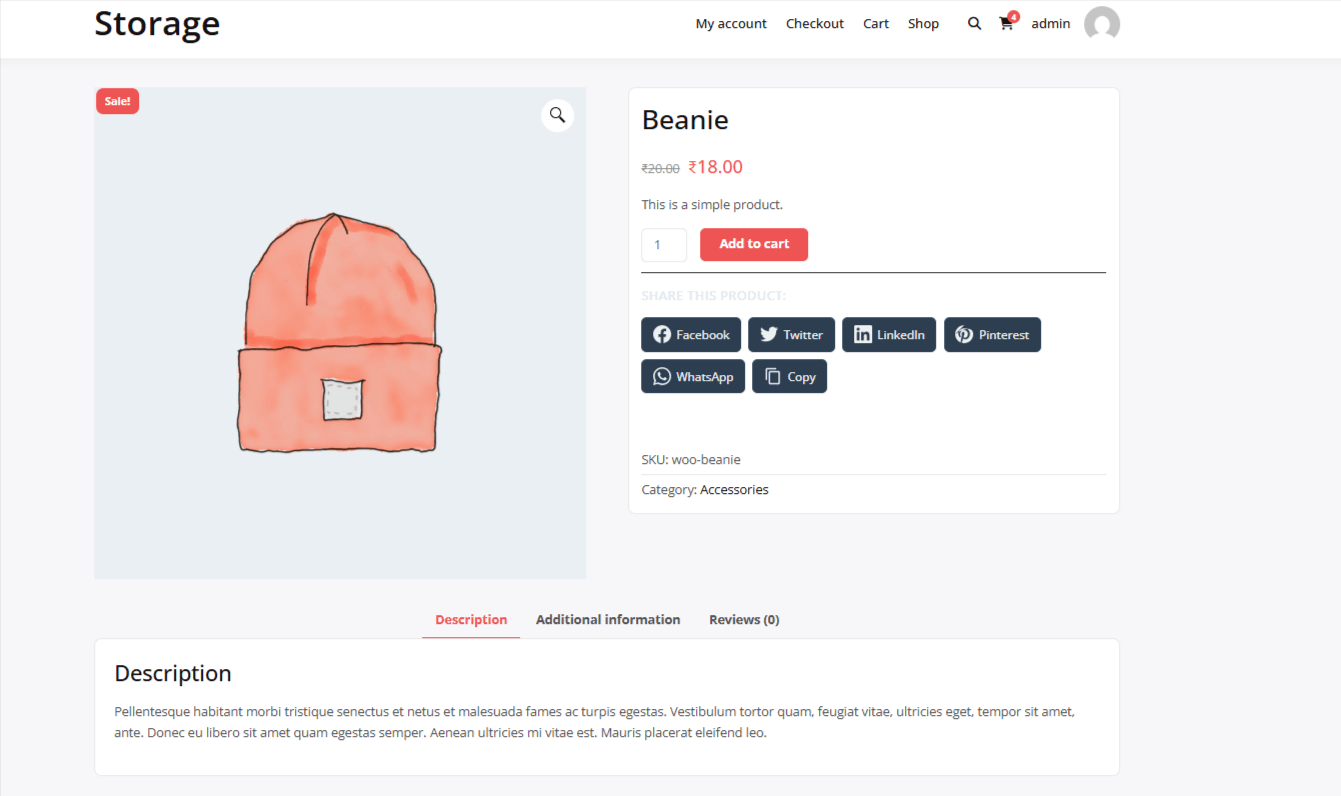The image size is (1341, 796).
Task: Click the admin avatar image
Action: 1101,24
